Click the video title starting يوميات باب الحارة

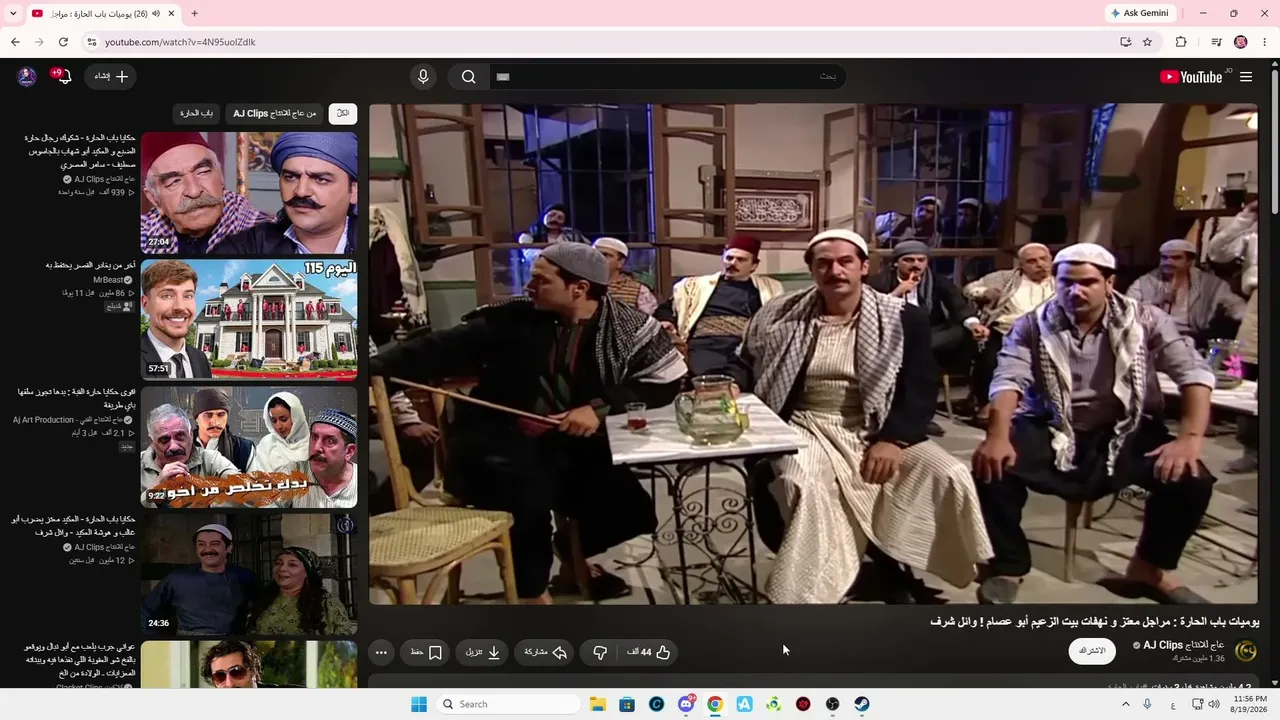(1094, 622)
